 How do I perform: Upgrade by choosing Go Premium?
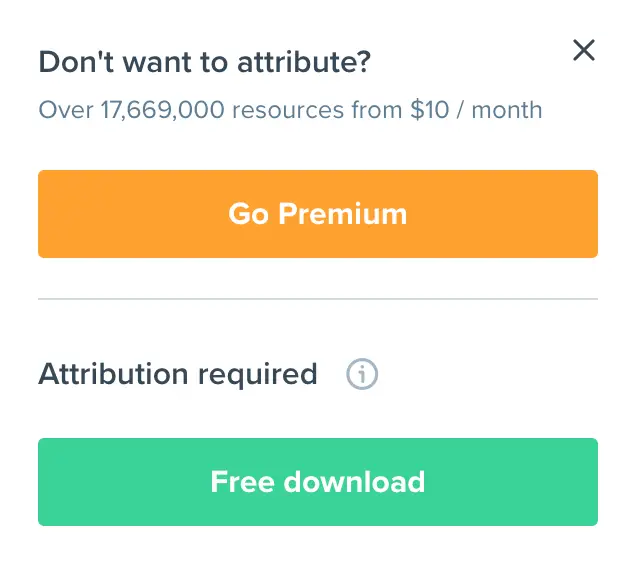click(318, 214)
